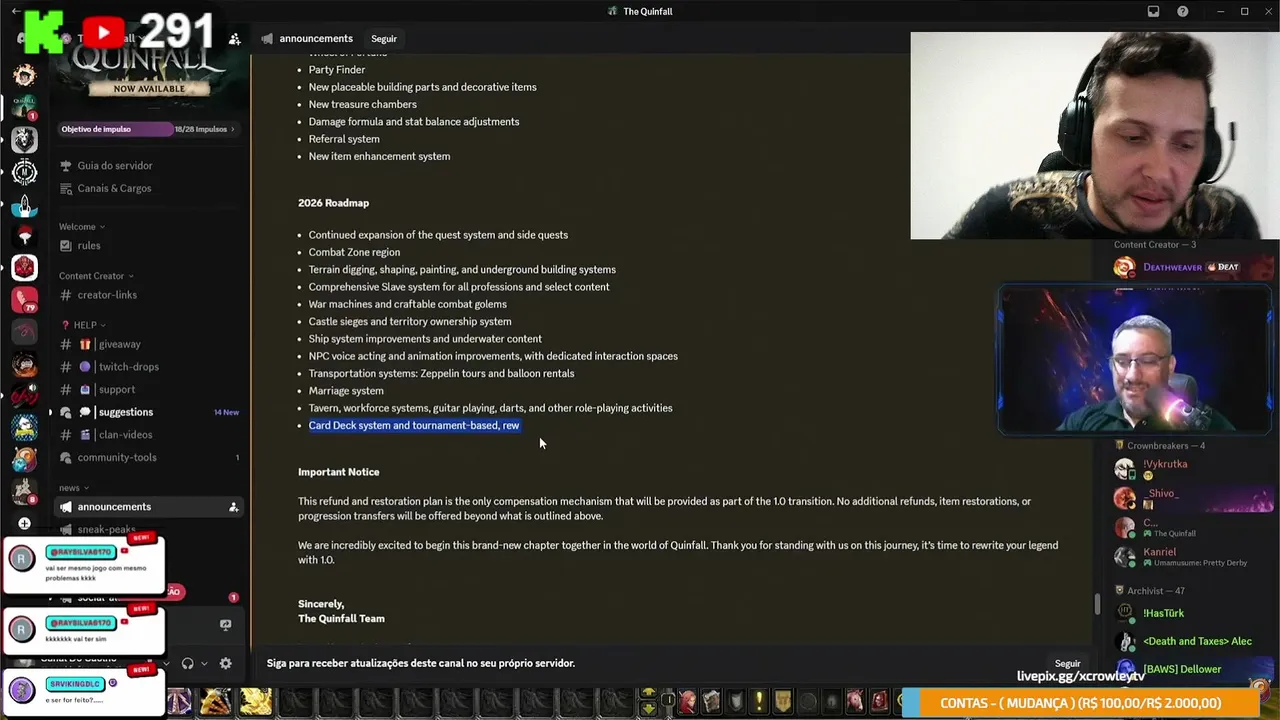Click the Castle sieges and territory ownership item
Screen dimensions: 1280x720
pyautogui.click(x=410, y=322)
